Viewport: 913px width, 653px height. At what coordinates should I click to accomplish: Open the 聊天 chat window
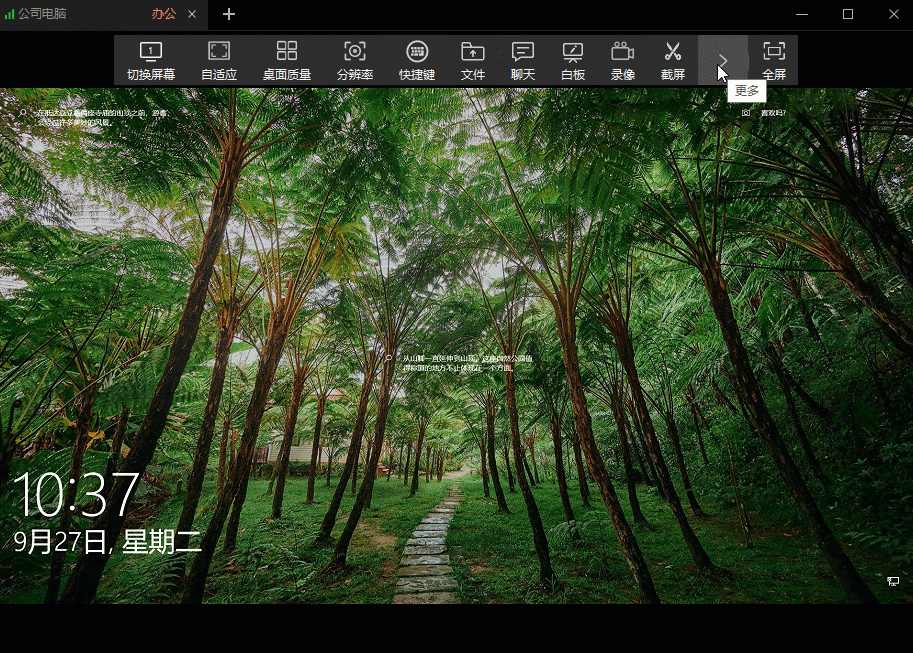(x=523, y=61)
